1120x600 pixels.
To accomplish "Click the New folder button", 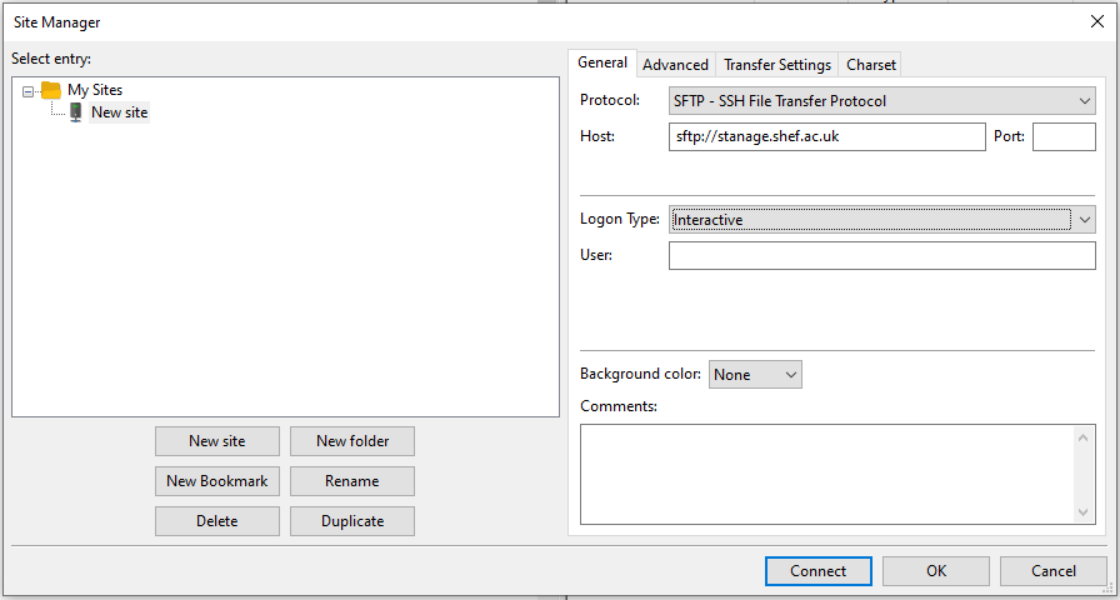I will (x=352, y=441).
